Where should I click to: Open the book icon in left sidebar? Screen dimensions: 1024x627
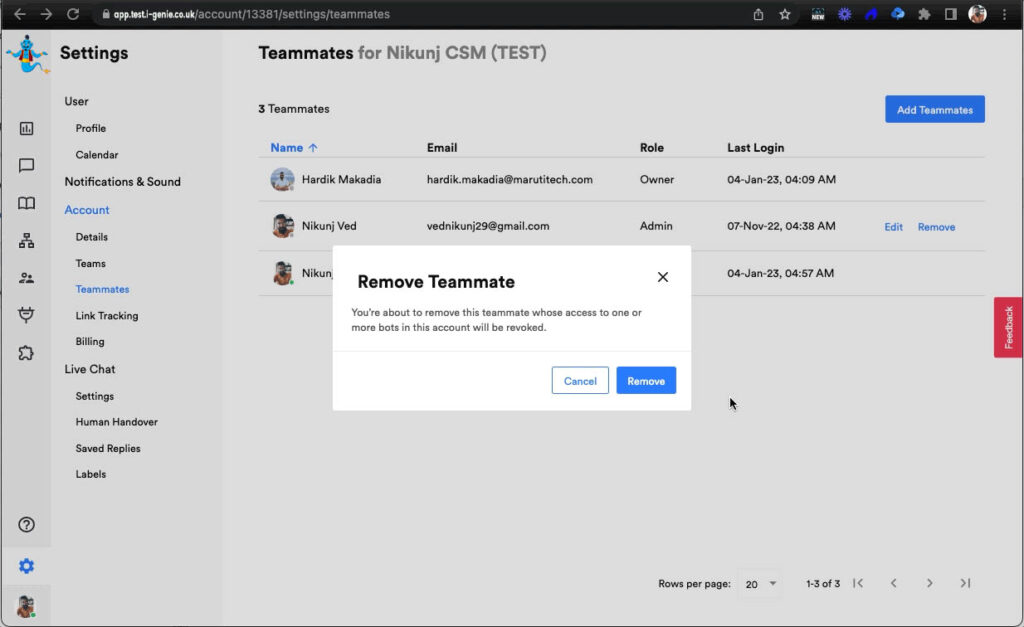tap(27, 203)
